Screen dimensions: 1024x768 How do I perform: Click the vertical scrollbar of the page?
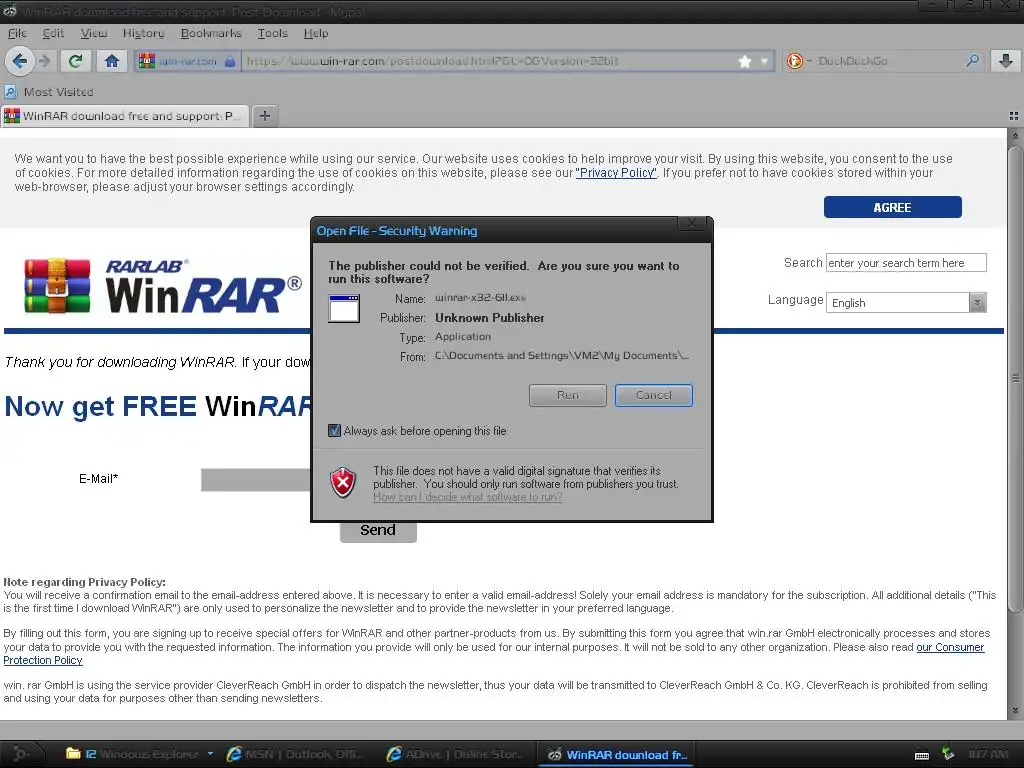click(x=1015, y=379)
